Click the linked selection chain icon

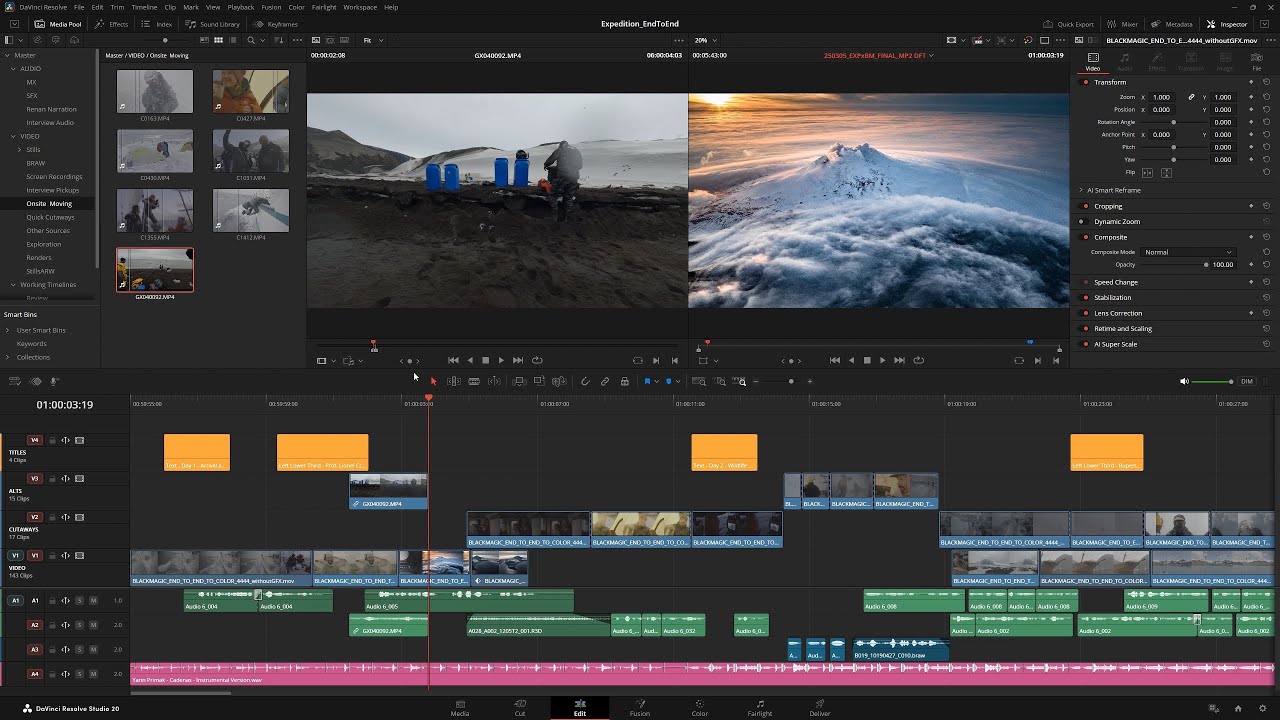tap(605, 381)
